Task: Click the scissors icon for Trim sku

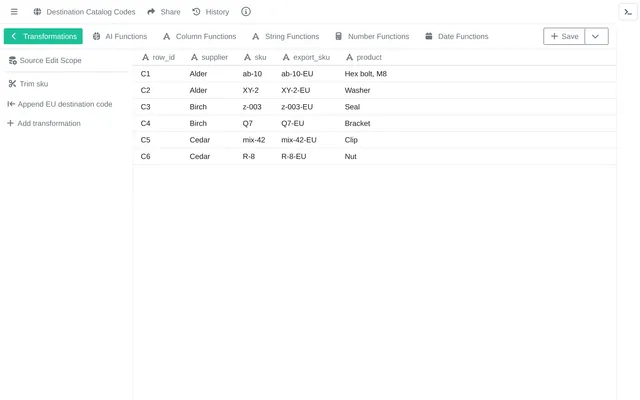Action: (x=12, y=84)
